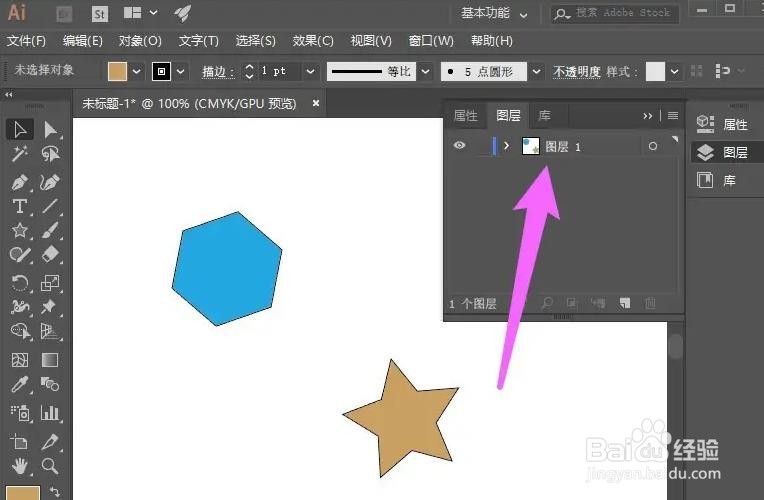Activate the Symbol Sprayer tool

pyautogui.click(x=20, y=413)
